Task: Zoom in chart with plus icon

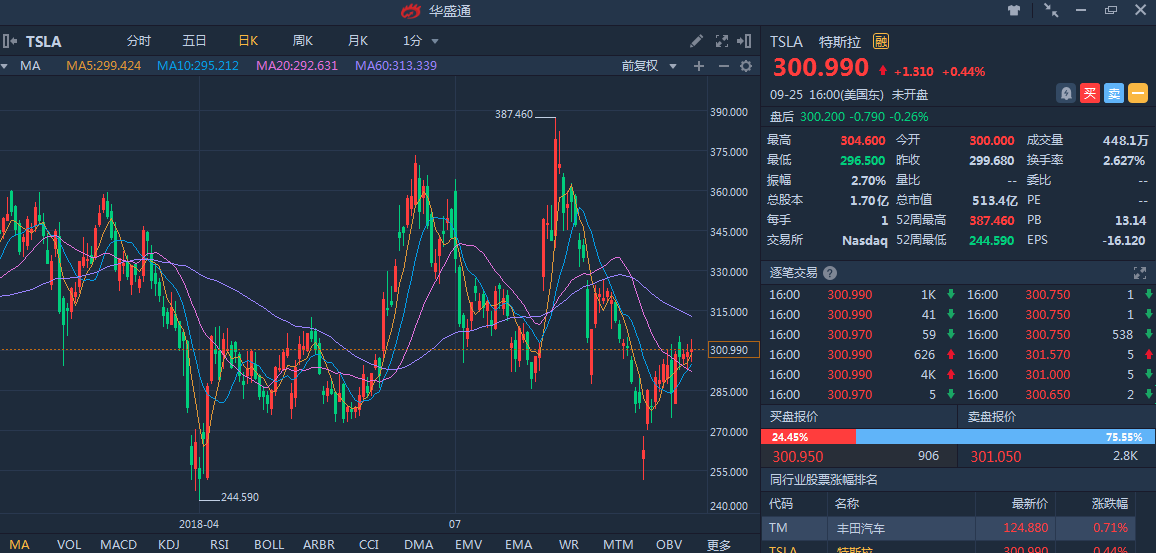Action: tap(699, 66)
